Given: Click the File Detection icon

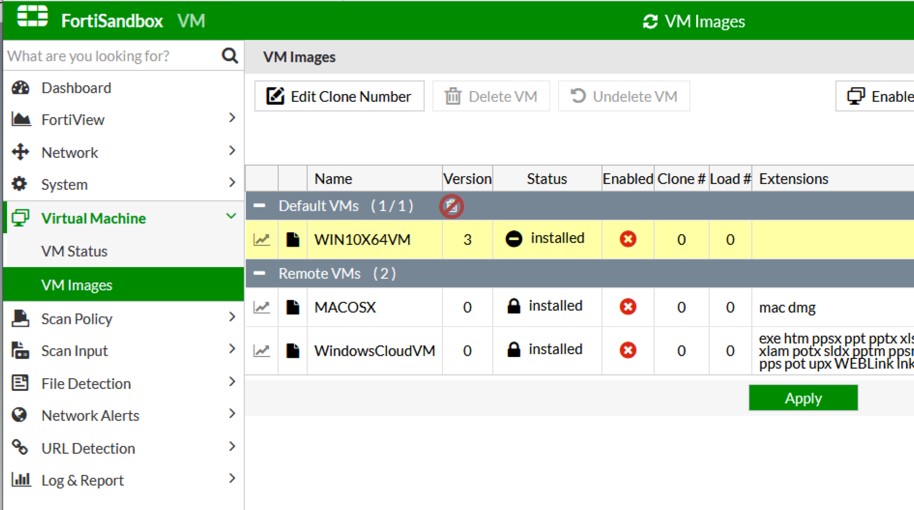Looking at the screenshot, I should click(x=20, y=383).
